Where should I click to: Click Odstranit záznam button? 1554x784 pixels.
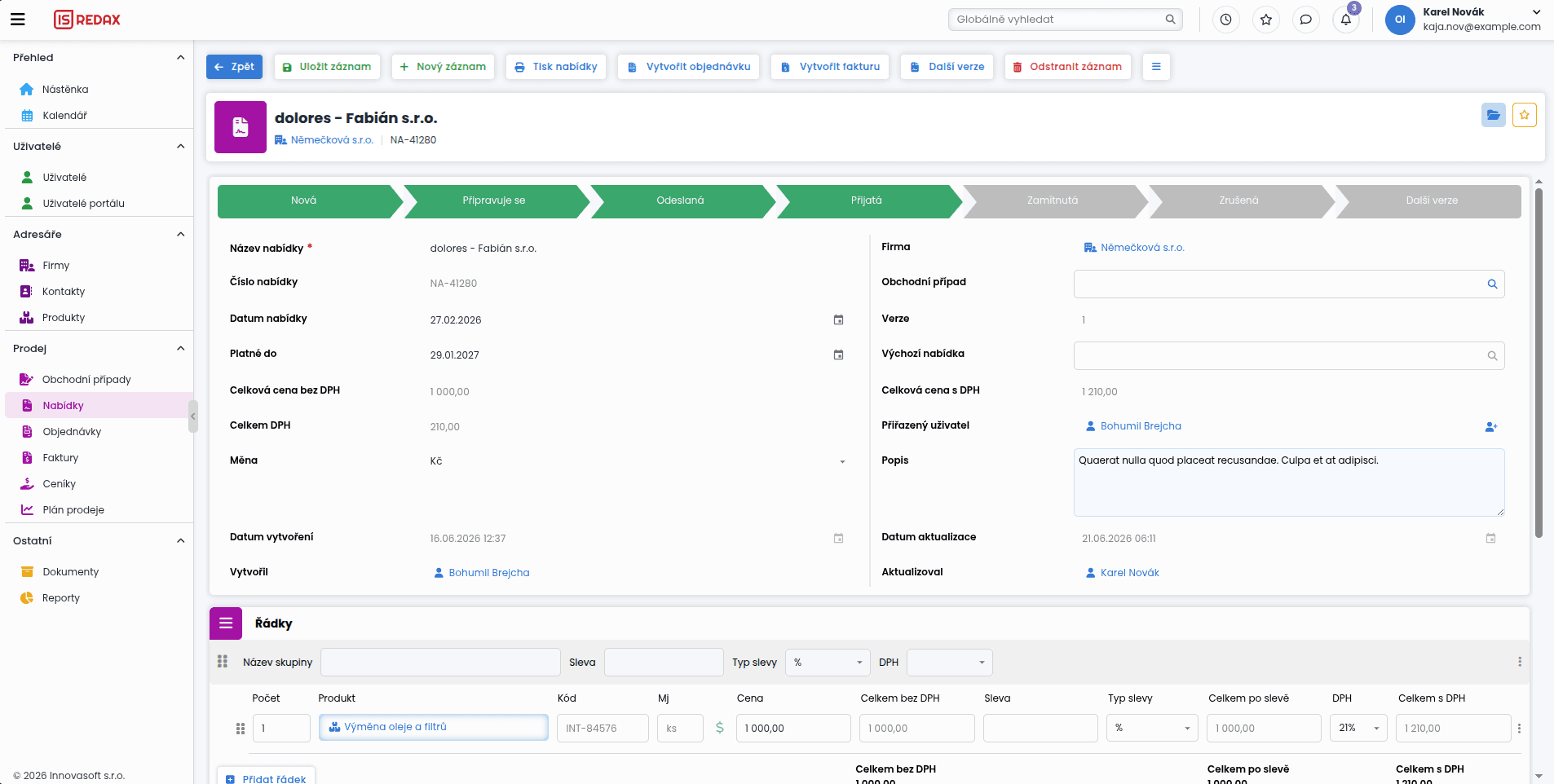[1067, 67]
